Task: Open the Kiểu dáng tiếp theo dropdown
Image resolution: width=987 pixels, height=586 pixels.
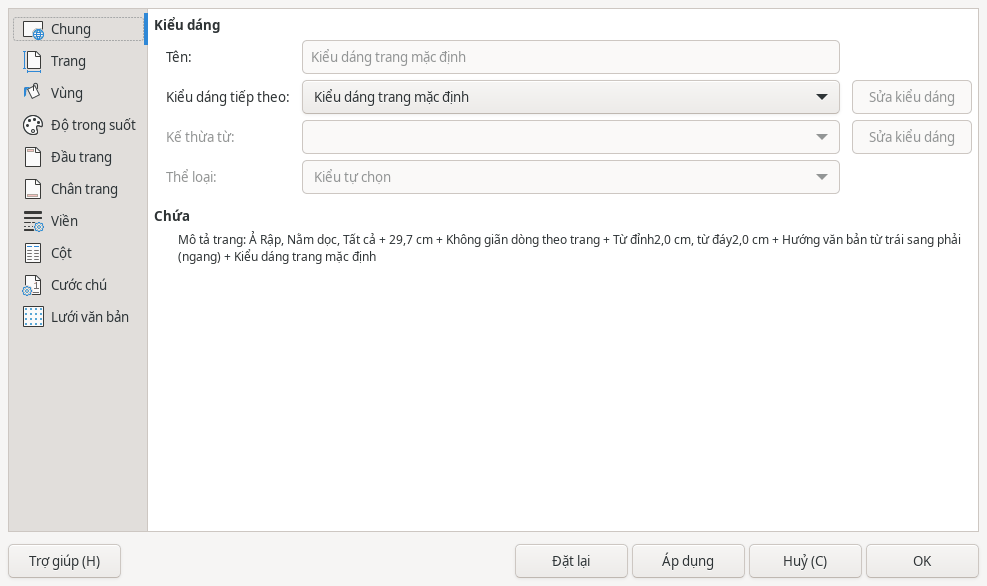Action: click(570, 97)
